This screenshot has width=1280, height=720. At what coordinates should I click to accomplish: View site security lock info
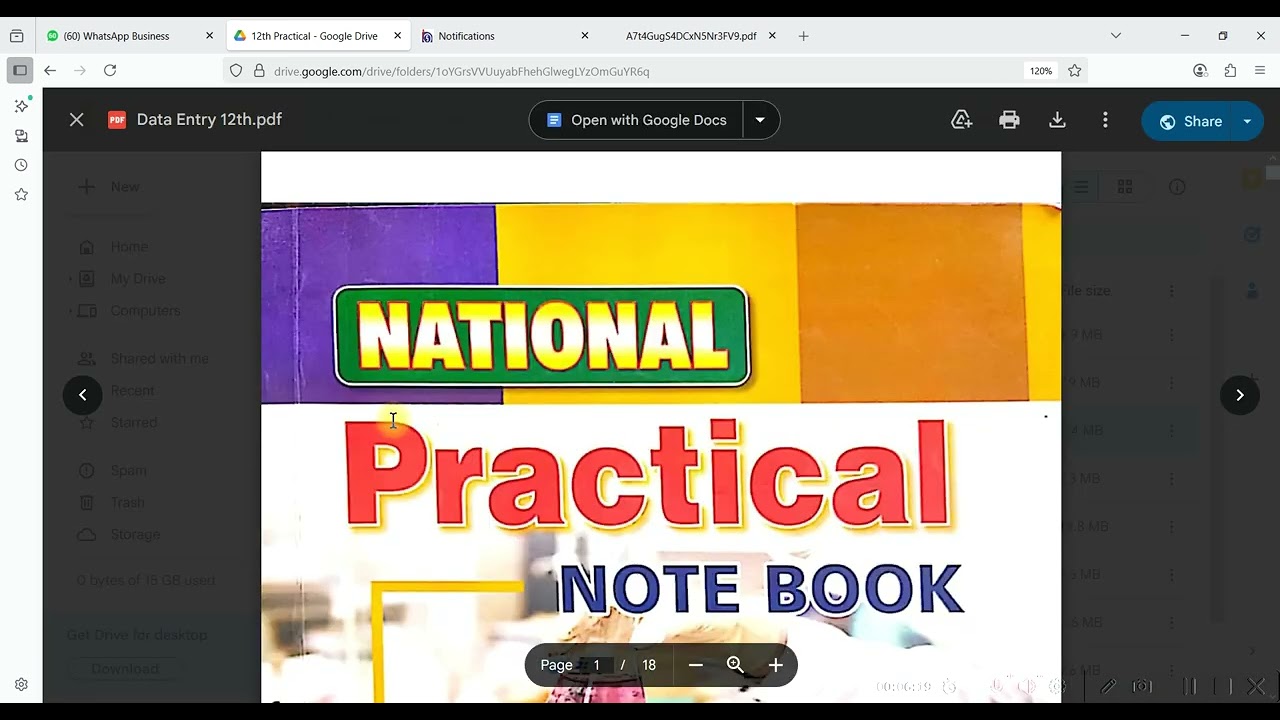point(259,71)
